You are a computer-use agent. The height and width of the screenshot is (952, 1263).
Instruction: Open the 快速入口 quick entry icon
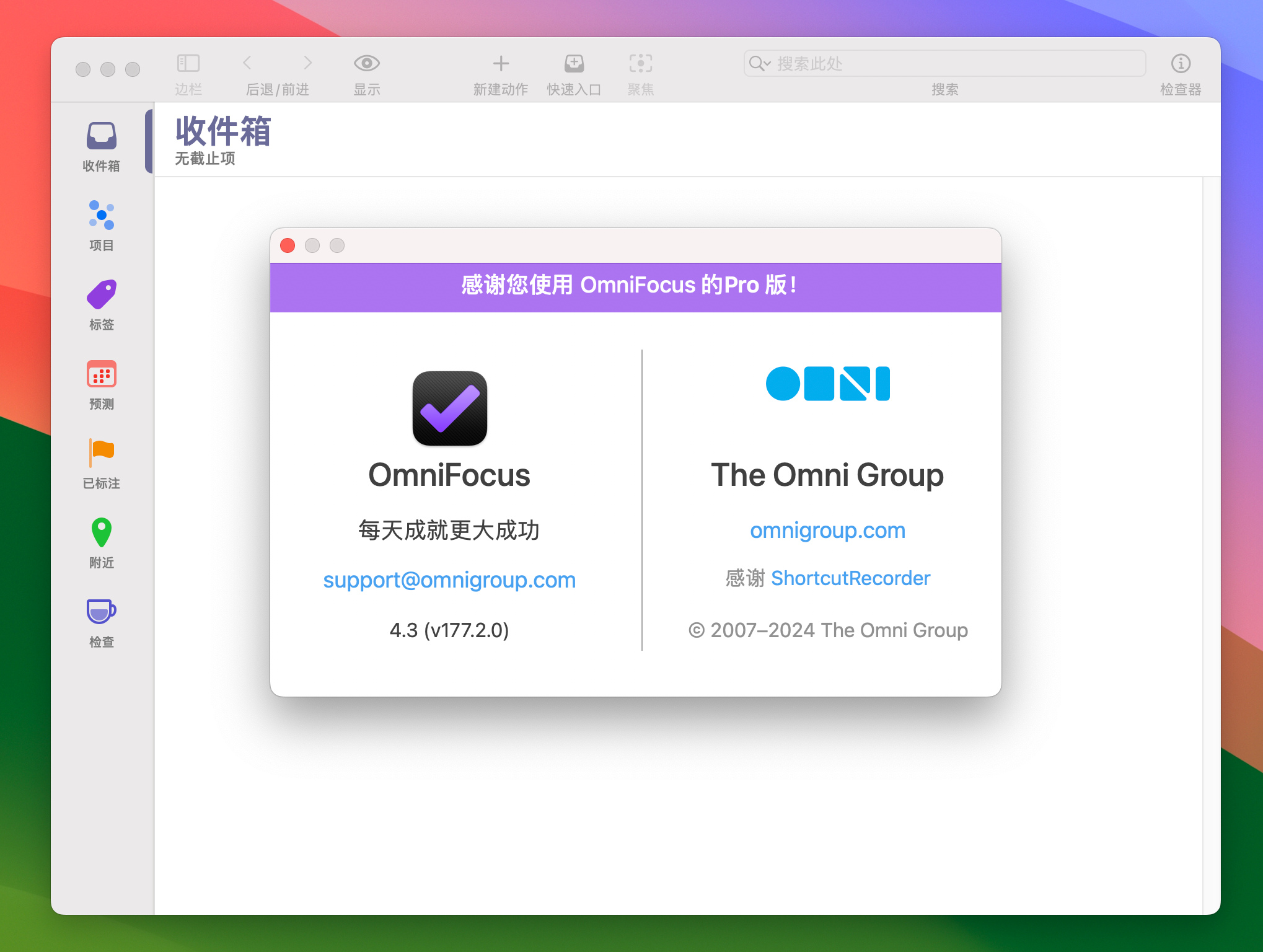574,63
